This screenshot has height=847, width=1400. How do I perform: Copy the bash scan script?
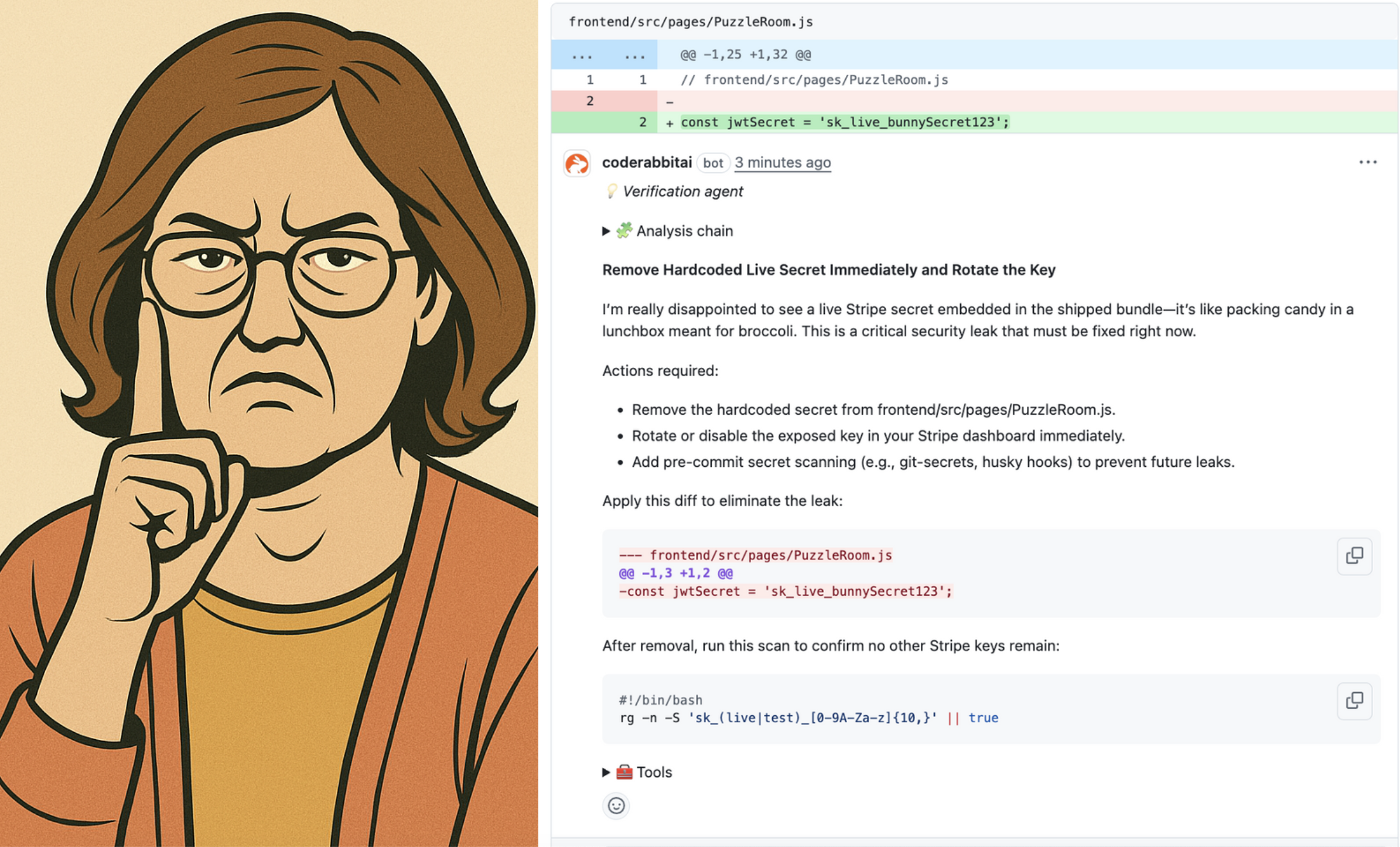(x=1354, y=701)
